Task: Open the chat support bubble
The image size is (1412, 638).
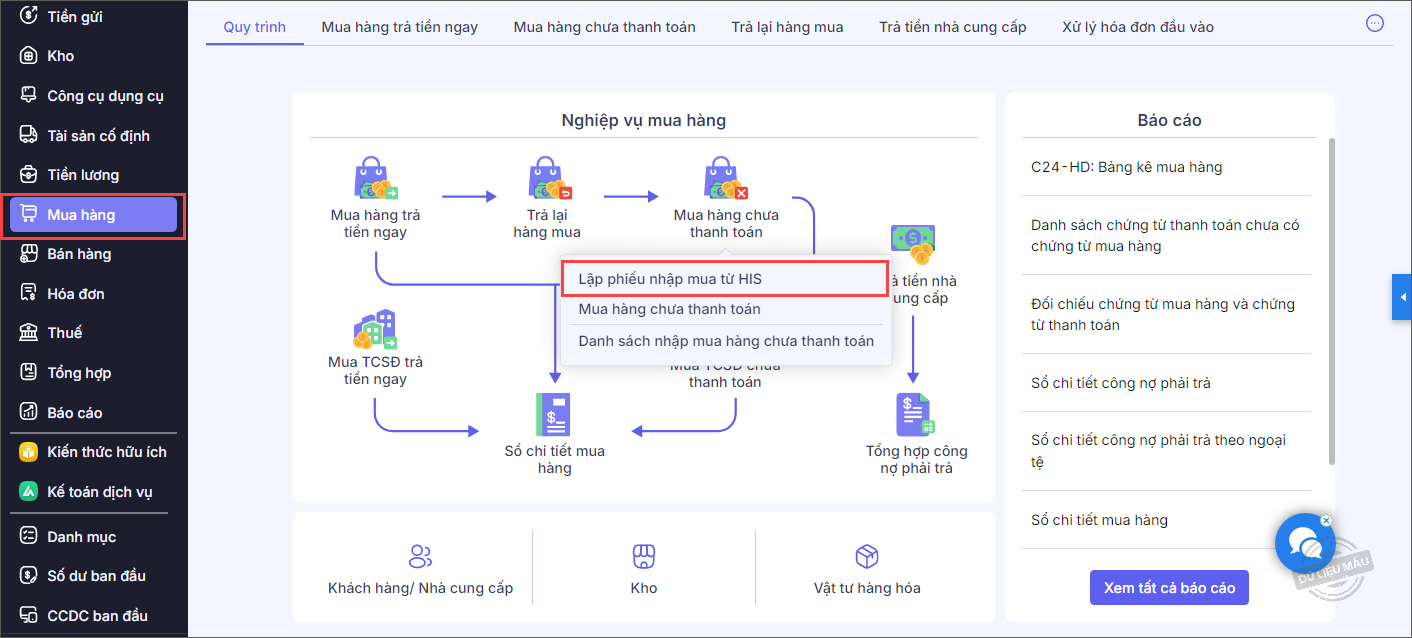Action: coord(1306,544)
